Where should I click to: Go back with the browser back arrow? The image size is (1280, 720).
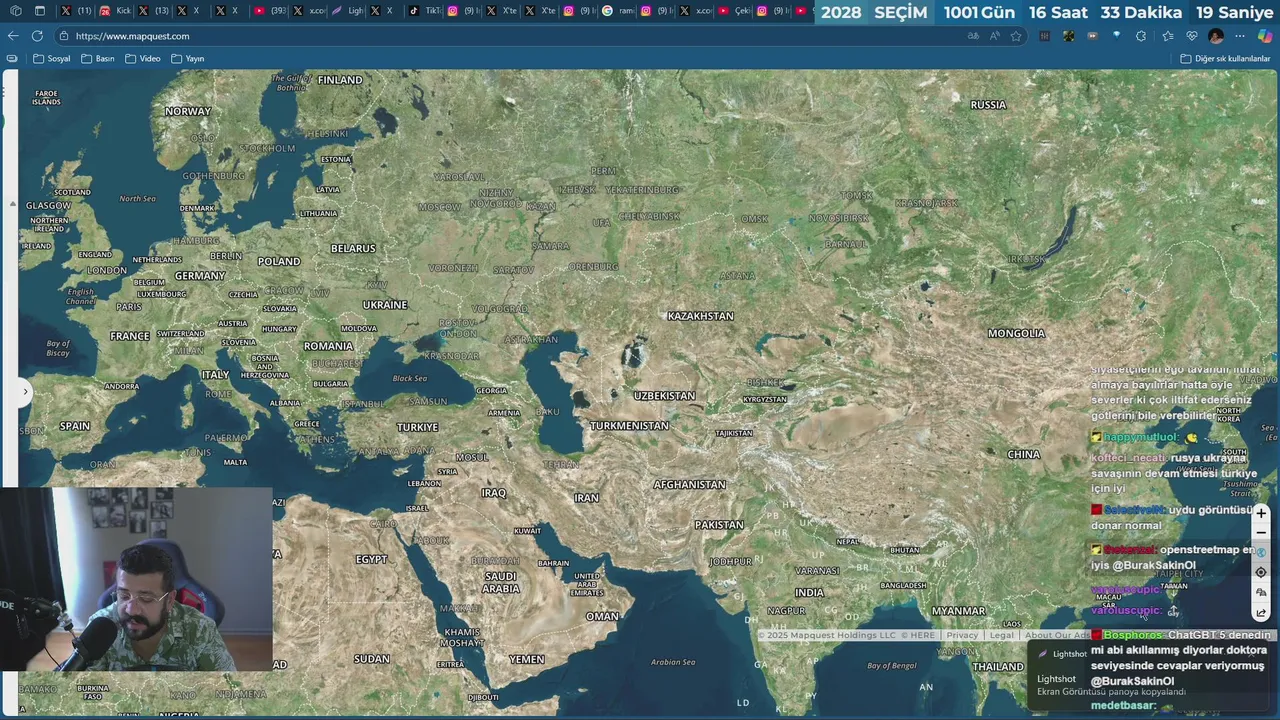(13, 36)
